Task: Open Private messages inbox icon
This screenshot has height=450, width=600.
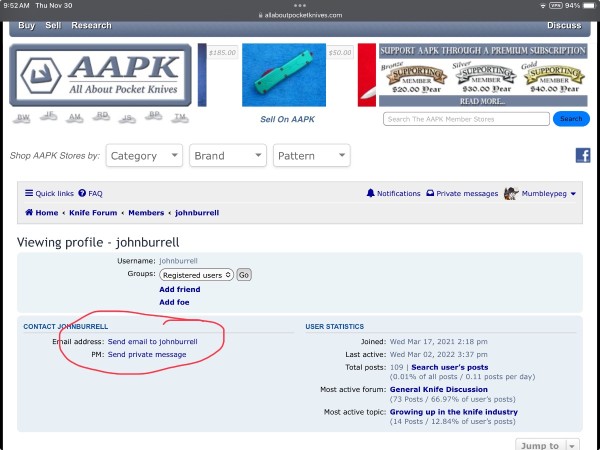Action: coord(430,193)
